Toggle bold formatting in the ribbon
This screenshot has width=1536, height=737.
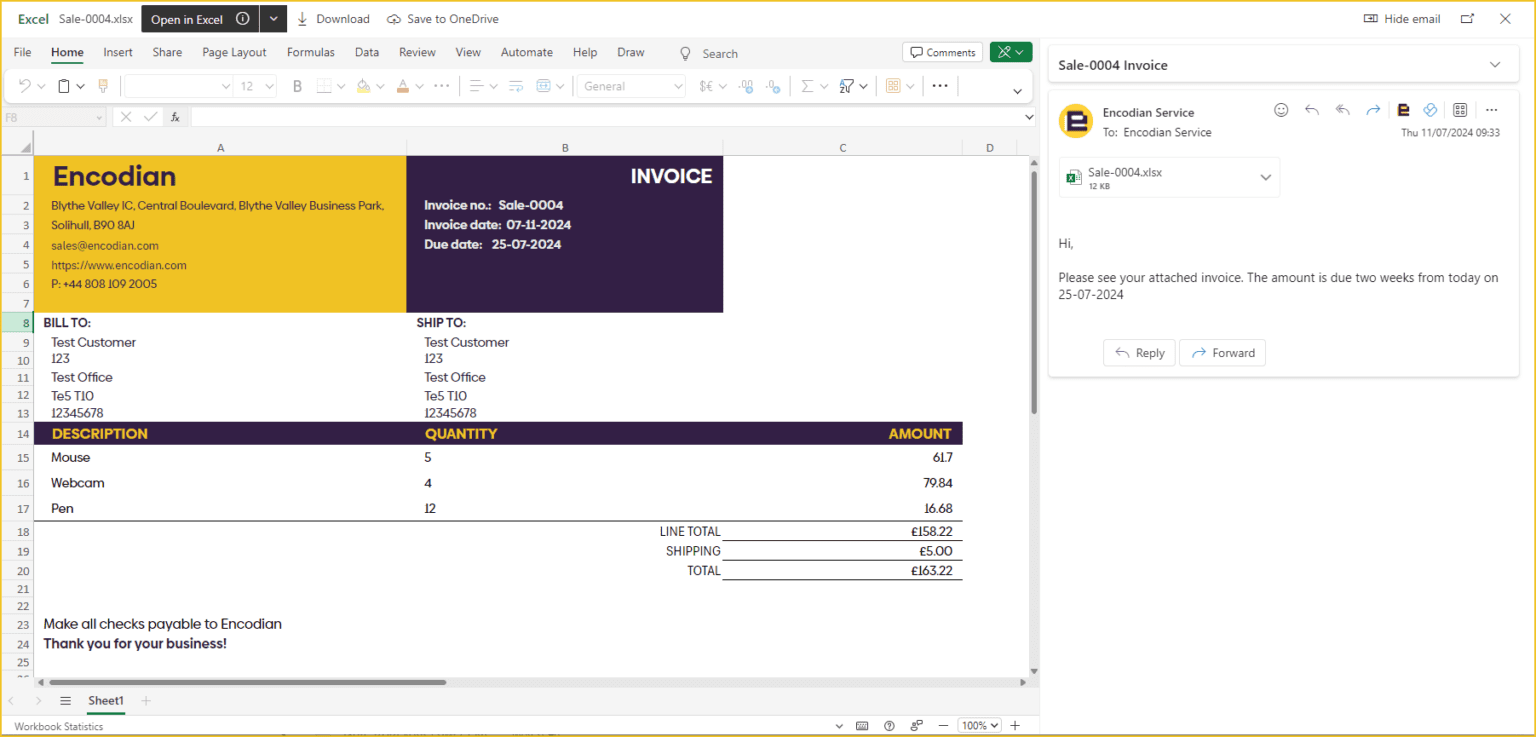296,86
